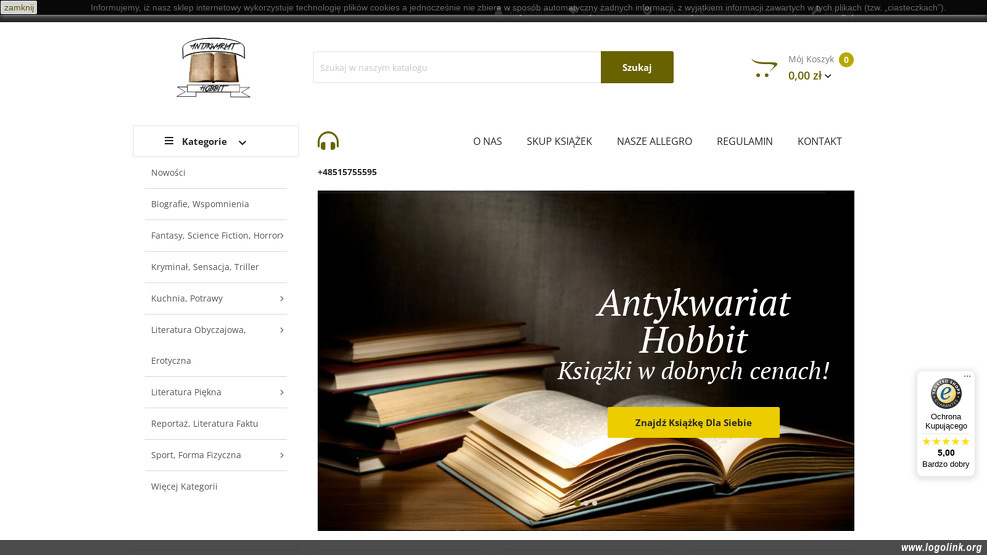Click the Bardzo dobry rating label
This screenshot has height=555, width=987.
pos(945,464)
